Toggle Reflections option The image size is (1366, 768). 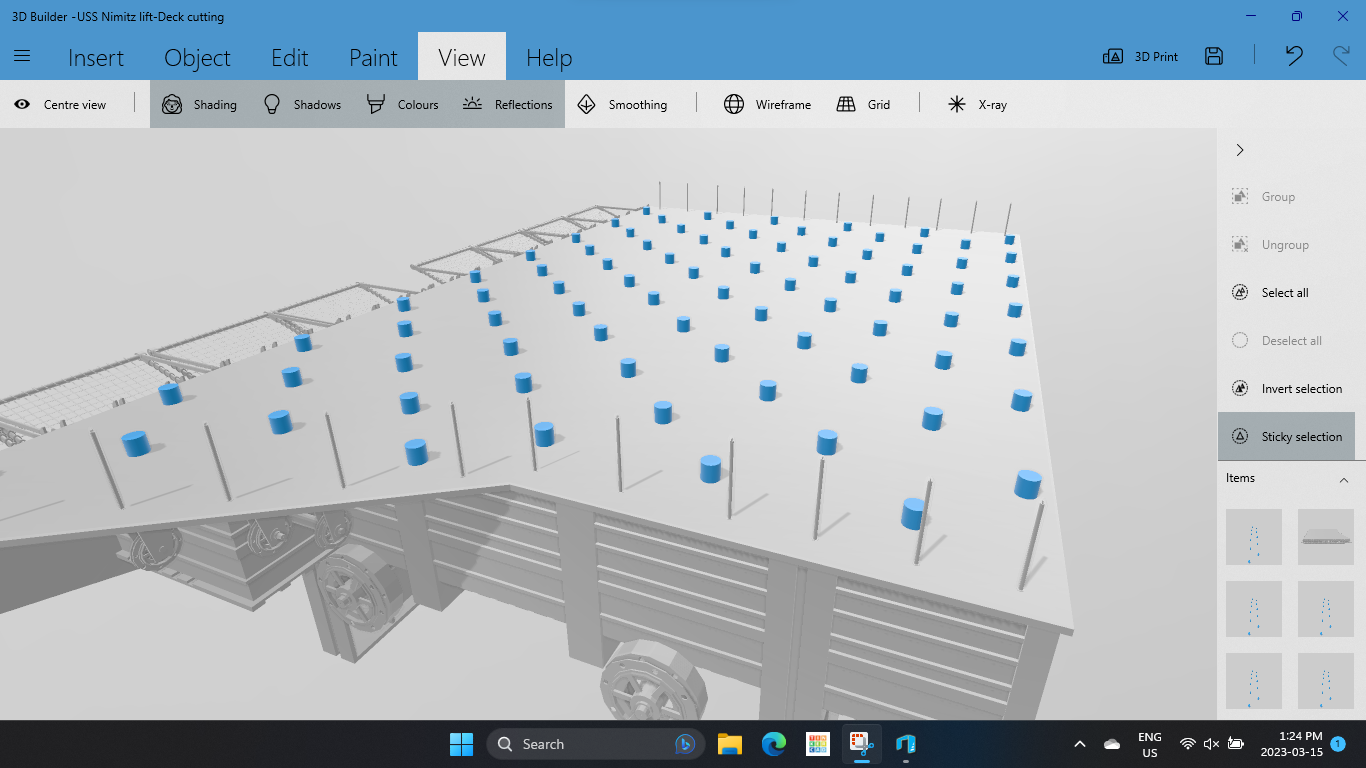pyautogui.click(x=508, y=104)
